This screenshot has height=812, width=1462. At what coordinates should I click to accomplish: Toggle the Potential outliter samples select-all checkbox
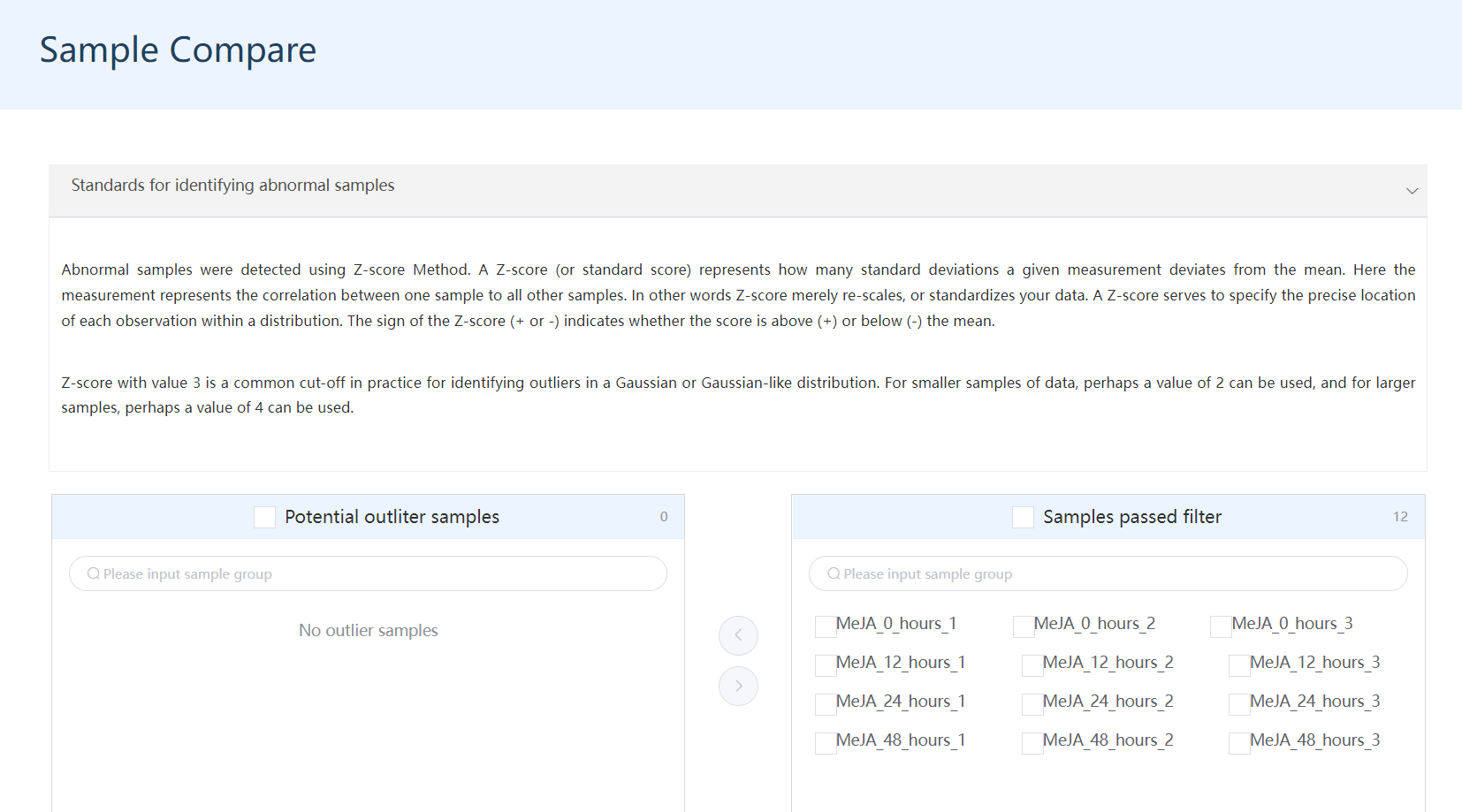264,517
